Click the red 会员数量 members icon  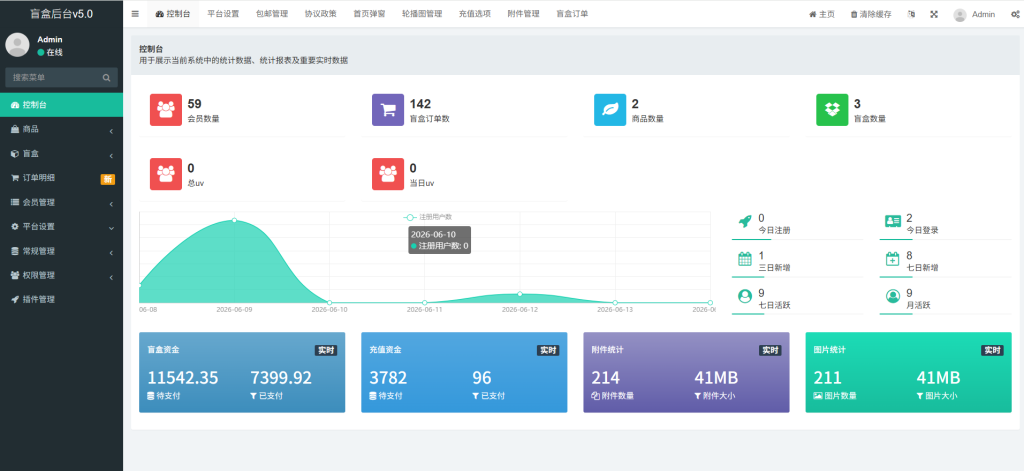coord(166,110)
